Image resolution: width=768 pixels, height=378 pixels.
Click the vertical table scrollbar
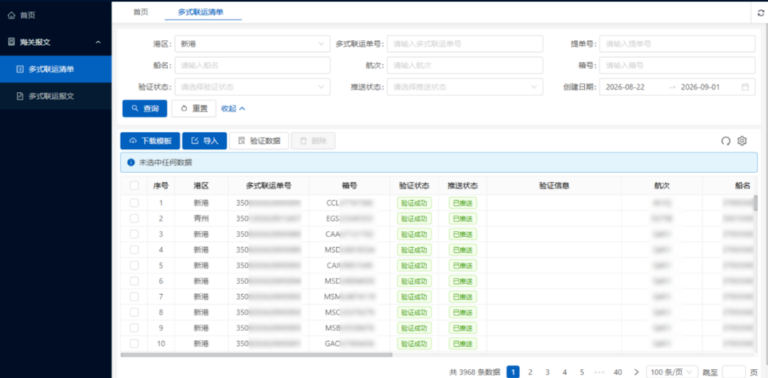[x=755, y=203]
